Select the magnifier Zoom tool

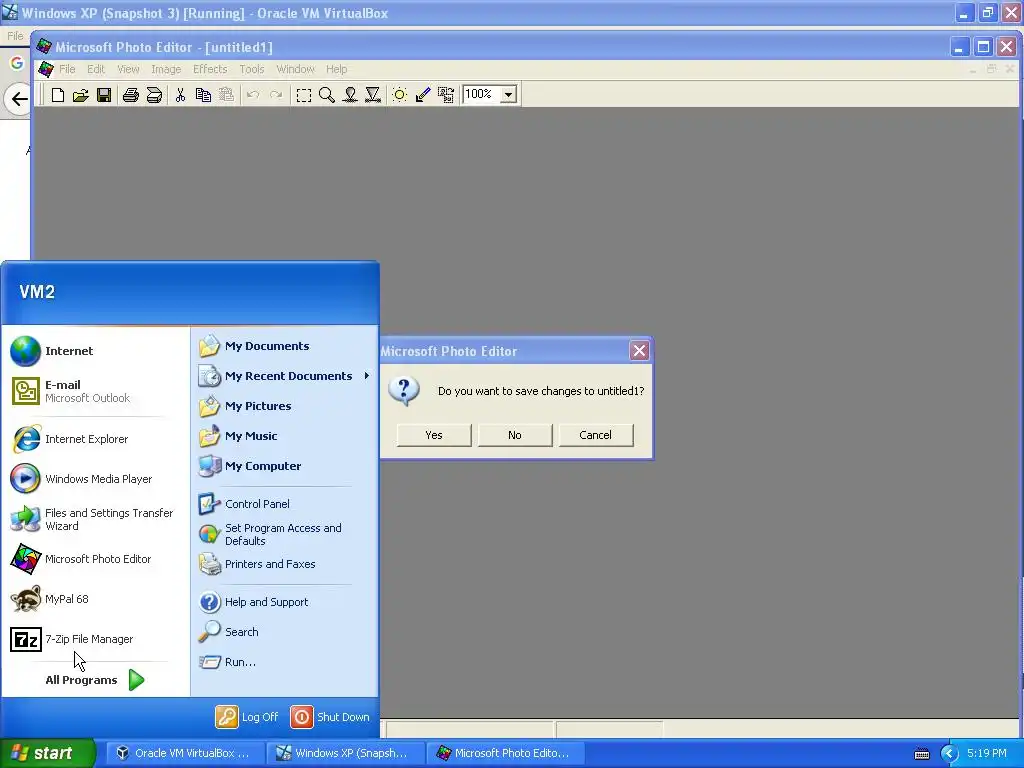point(327,95)
